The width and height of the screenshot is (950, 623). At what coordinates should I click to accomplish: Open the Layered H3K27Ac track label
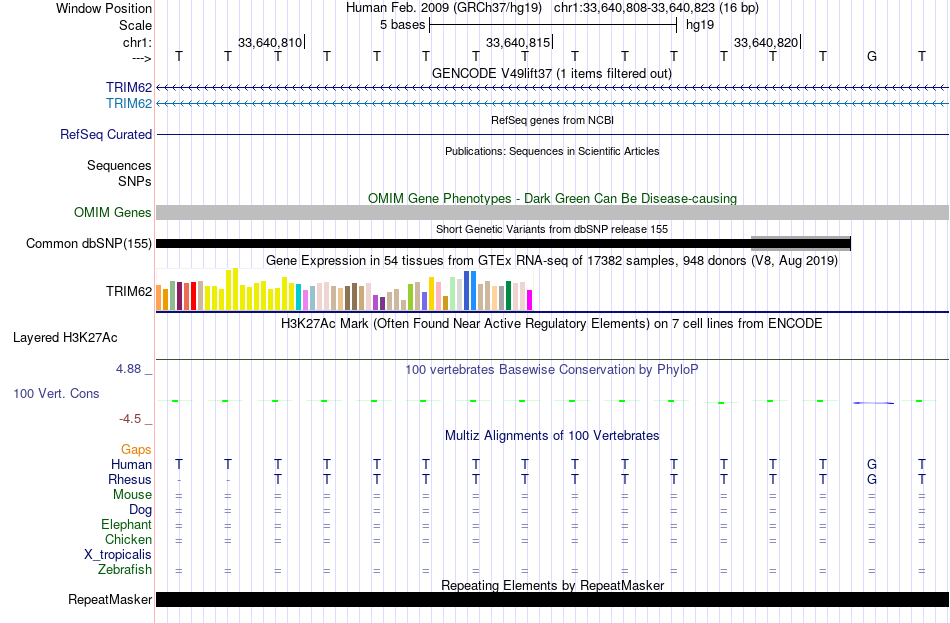(x=65, y=338)
